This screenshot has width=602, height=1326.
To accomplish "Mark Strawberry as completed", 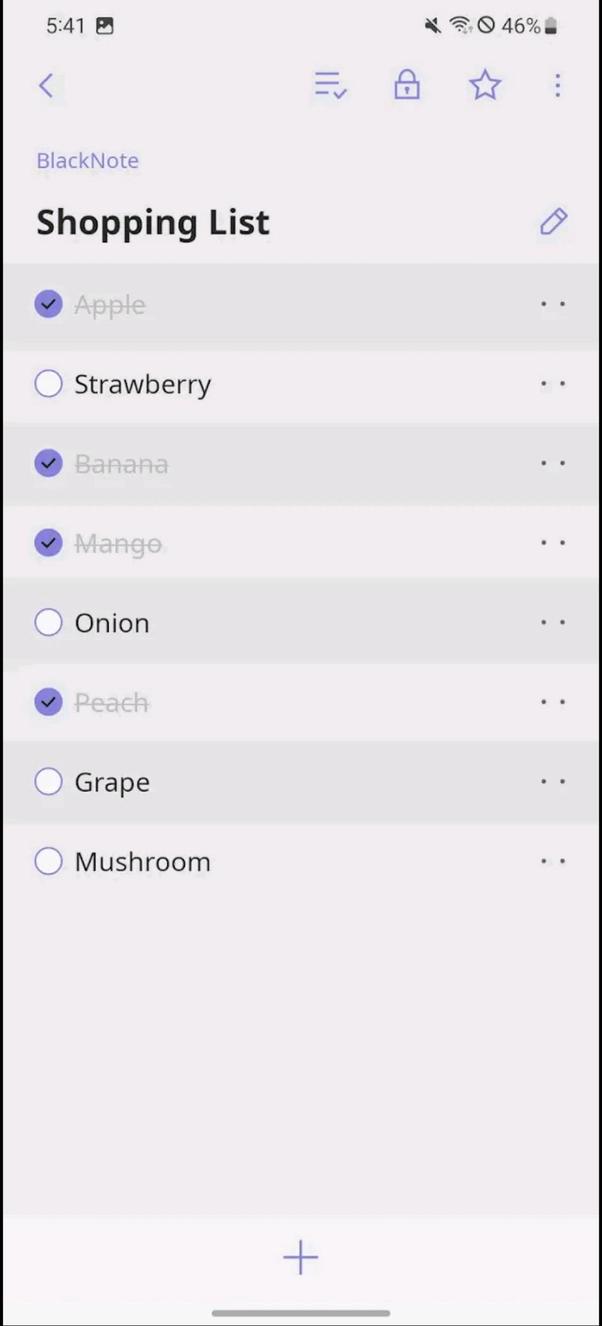I will click(x=48, y=383).
